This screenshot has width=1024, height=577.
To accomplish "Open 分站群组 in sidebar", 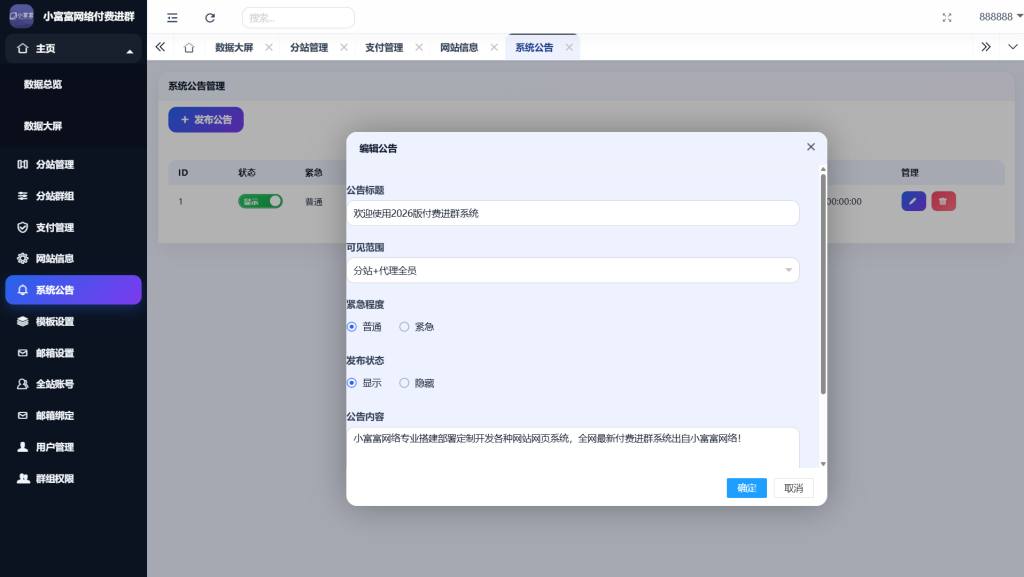I will 73,196.
